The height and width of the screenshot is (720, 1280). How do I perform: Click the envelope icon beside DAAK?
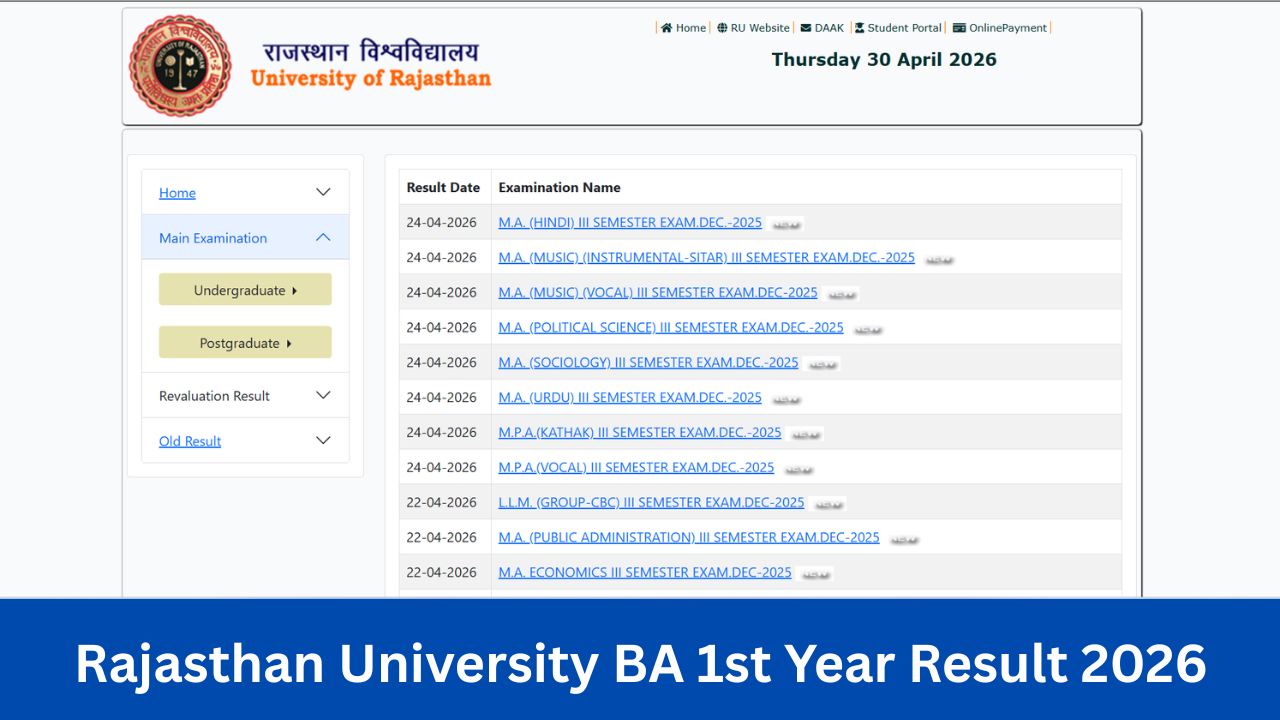click(805, 28)
